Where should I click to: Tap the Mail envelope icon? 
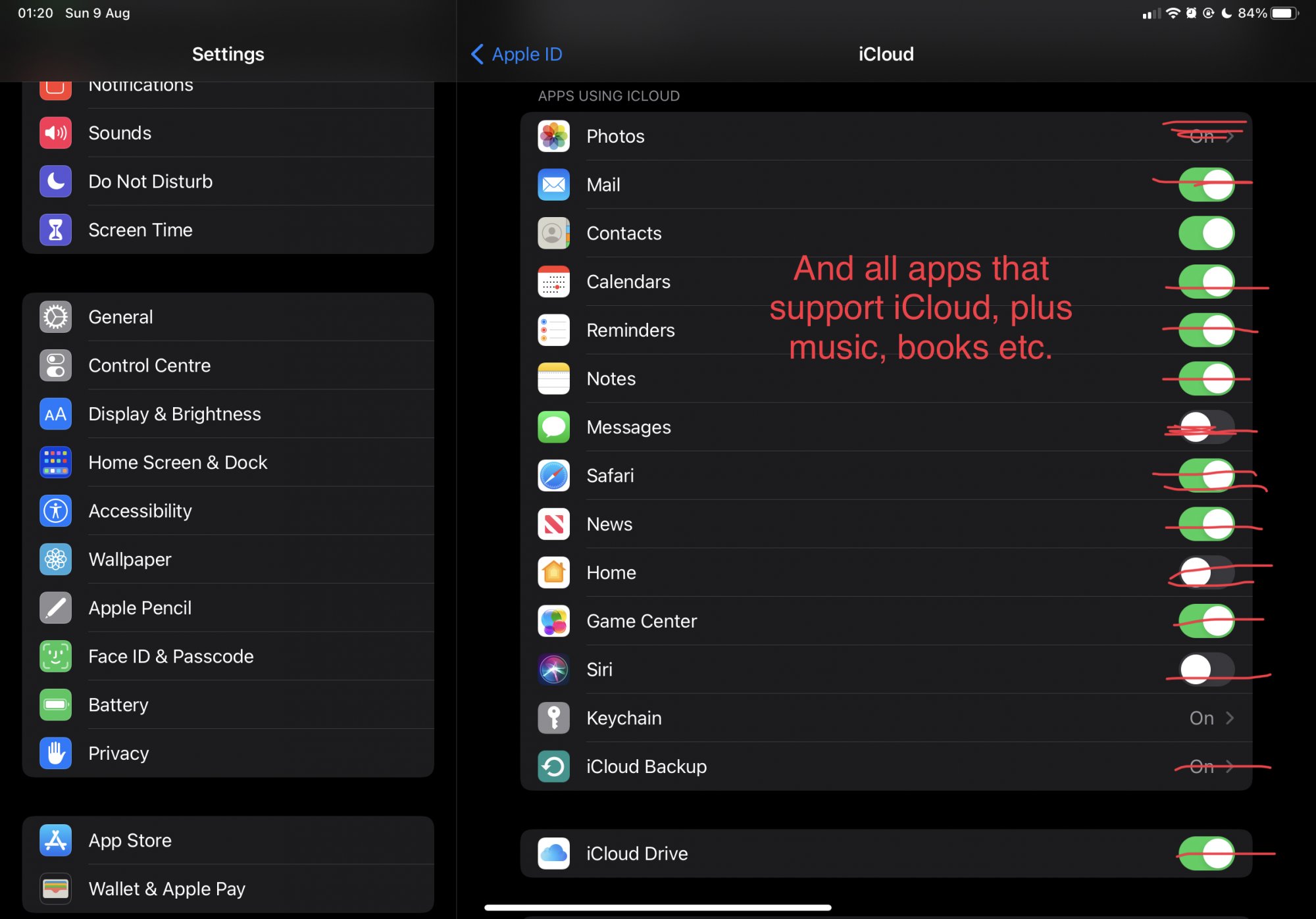(x=553, y=185)
